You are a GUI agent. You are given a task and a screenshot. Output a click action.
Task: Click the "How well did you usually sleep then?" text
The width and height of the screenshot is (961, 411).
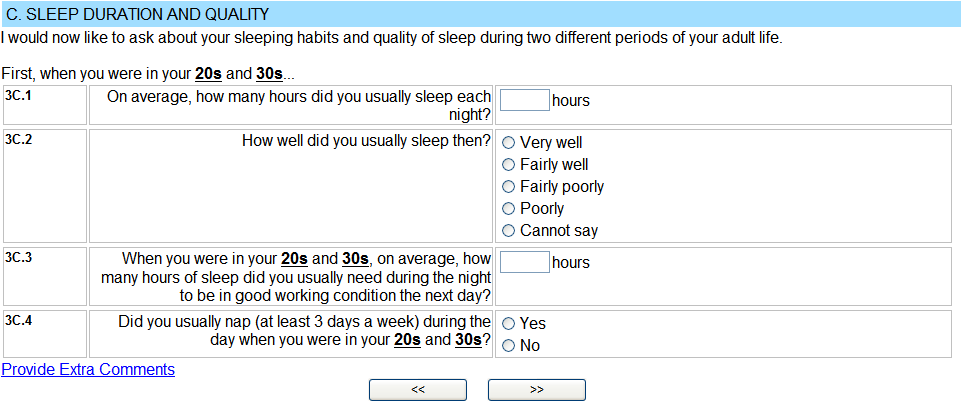coord(366,141)
